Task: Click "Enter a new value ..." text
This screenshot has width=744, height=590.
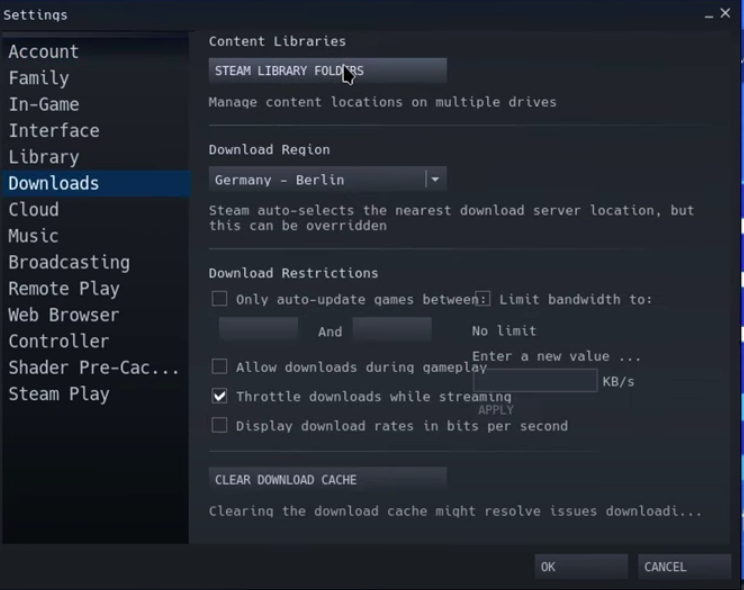Action: (x=556, y=356)
